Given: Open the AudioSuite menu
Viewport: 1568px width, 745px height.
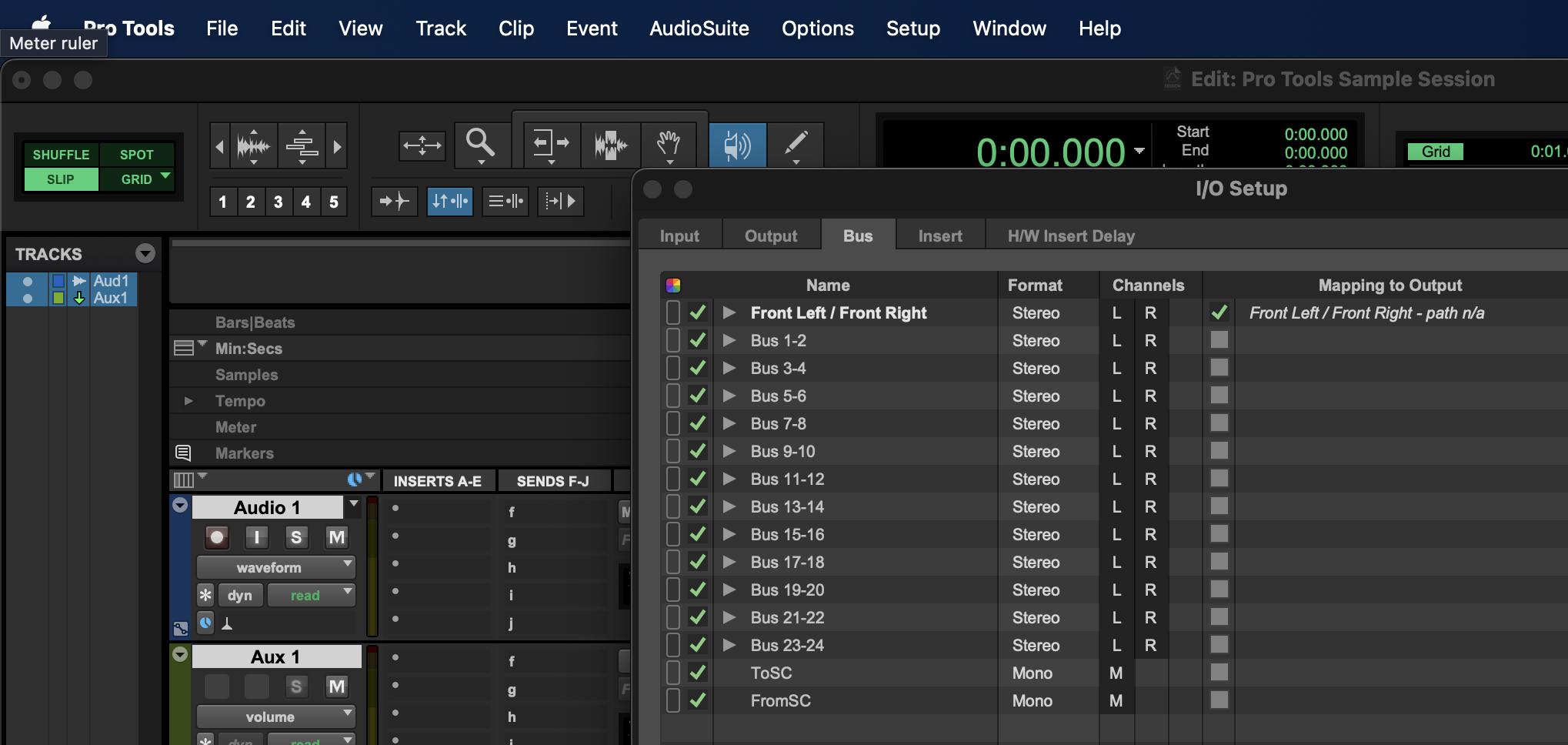Looking at the screenshot, I should coord(699,28).
